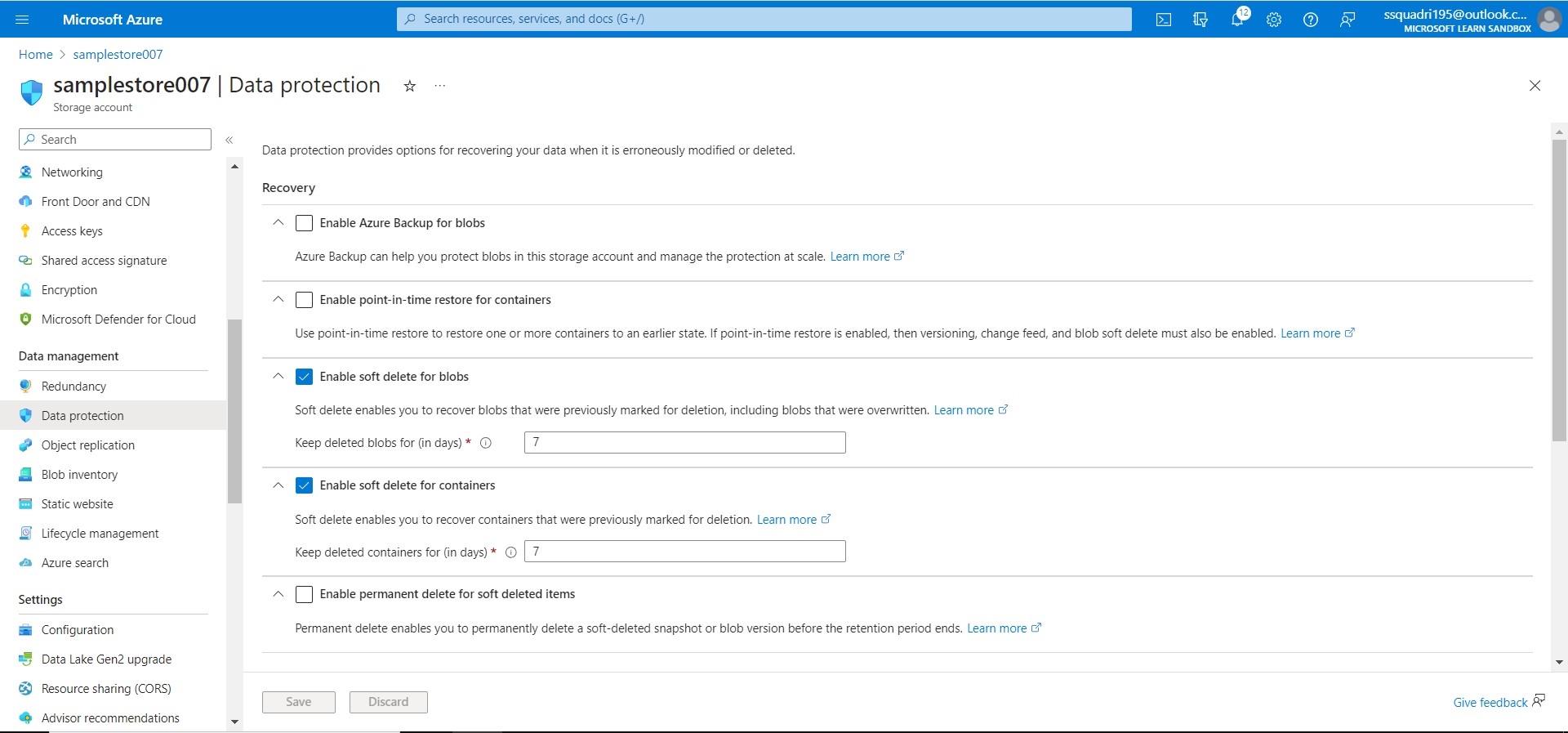Open portal settings gear
1568x733 pixels.
coord(1274,20)
